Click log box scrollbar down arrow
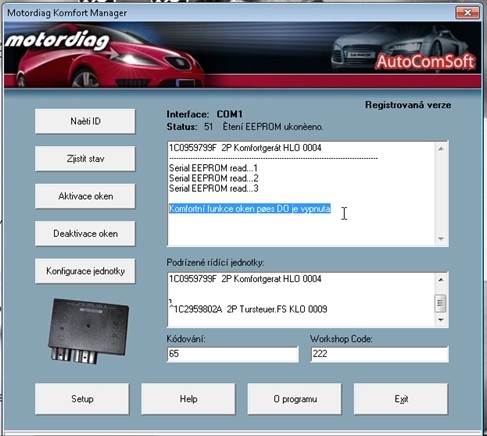 click(441, 239)
